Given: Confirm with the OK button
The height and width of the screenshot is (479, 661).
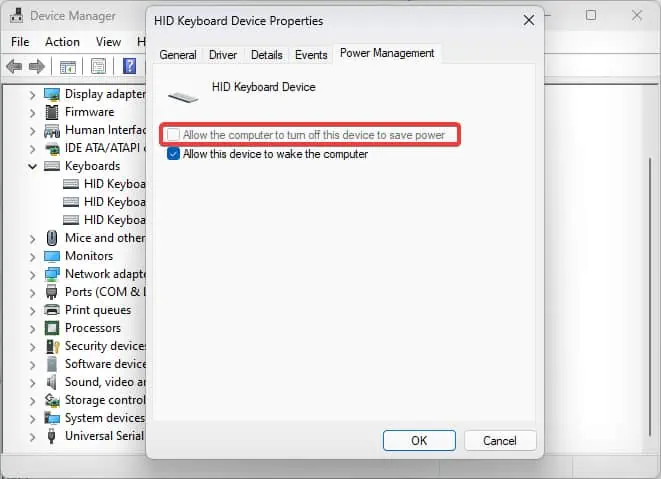Looking at the screenshot, I should 419,441.
